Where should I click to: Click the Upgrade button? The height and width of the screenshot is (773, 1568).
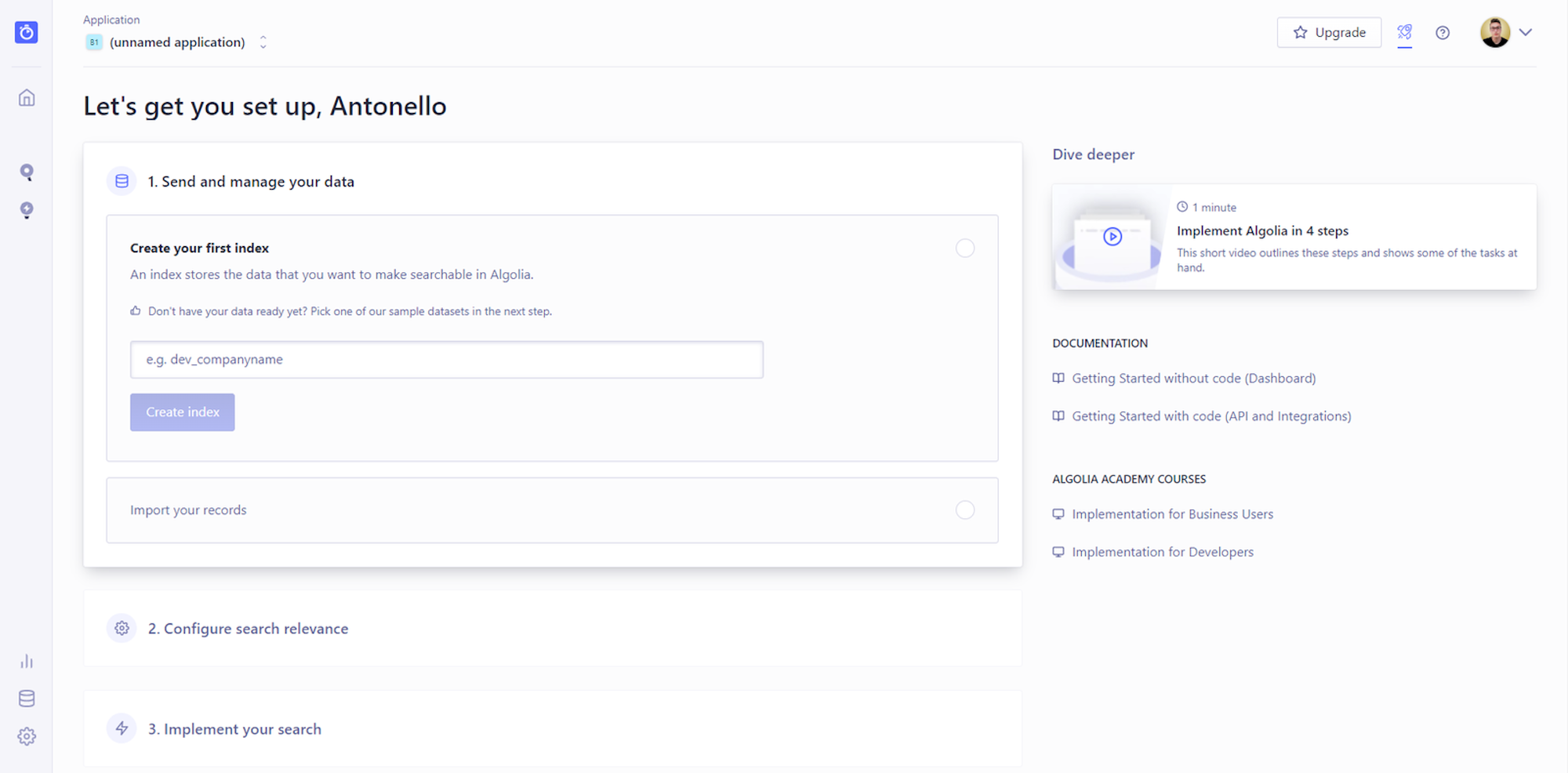point(1329,32)
